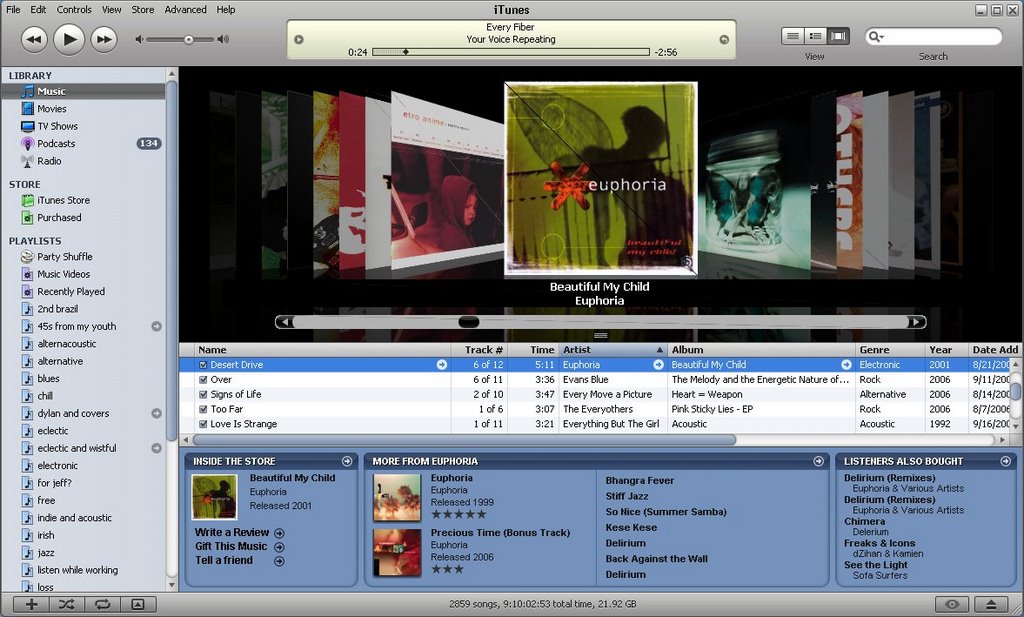Adjust the volume slider knob
Viewport: 1024px width, 617px height.
point(189,40)
